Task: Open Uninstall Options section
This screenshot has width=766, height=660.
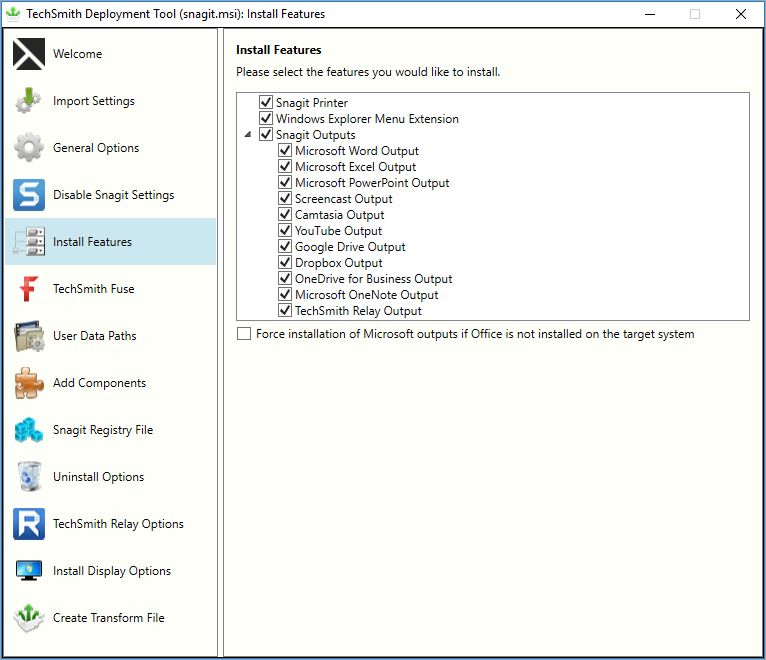Action: tap(110, 476)
